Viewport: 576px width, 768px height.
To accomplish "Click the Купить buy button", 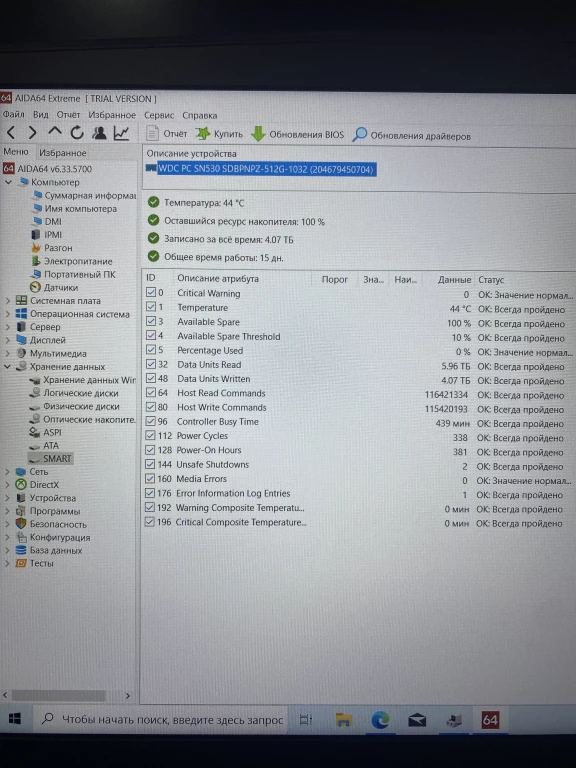I will coord(219,134).
